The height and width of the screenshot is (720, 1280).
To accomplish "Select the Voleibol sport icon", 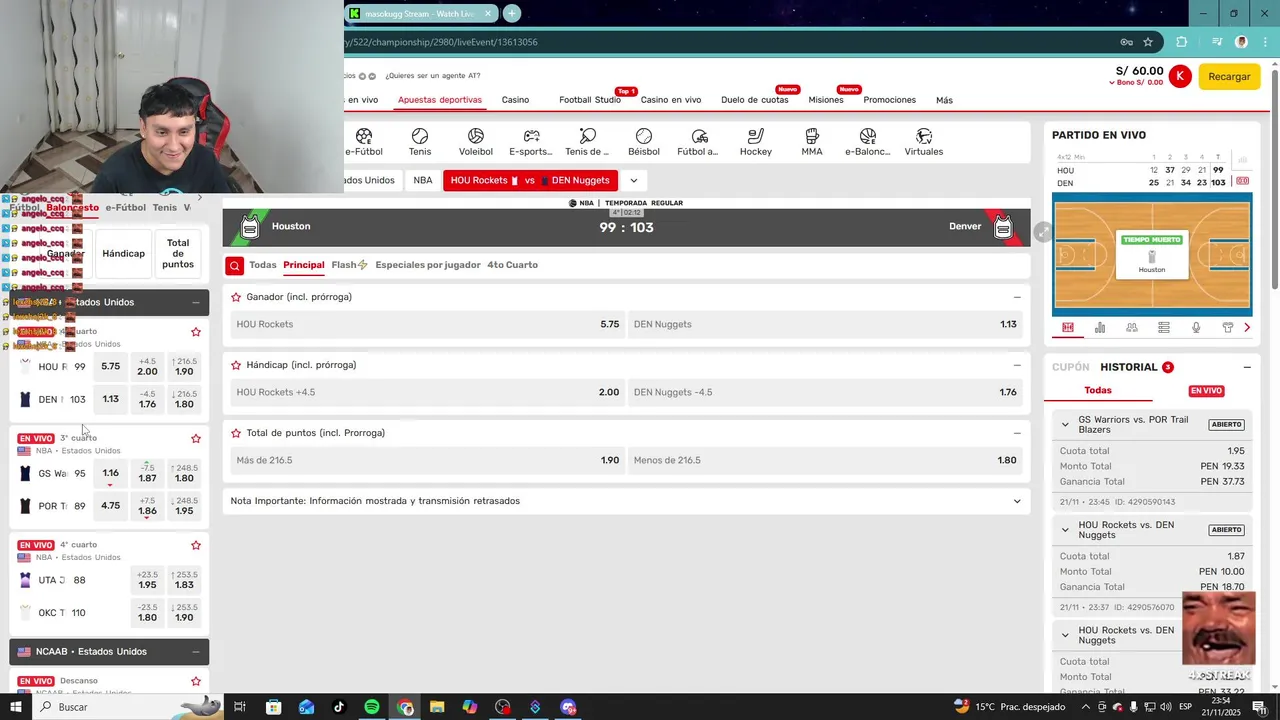I will coord(476,136).
